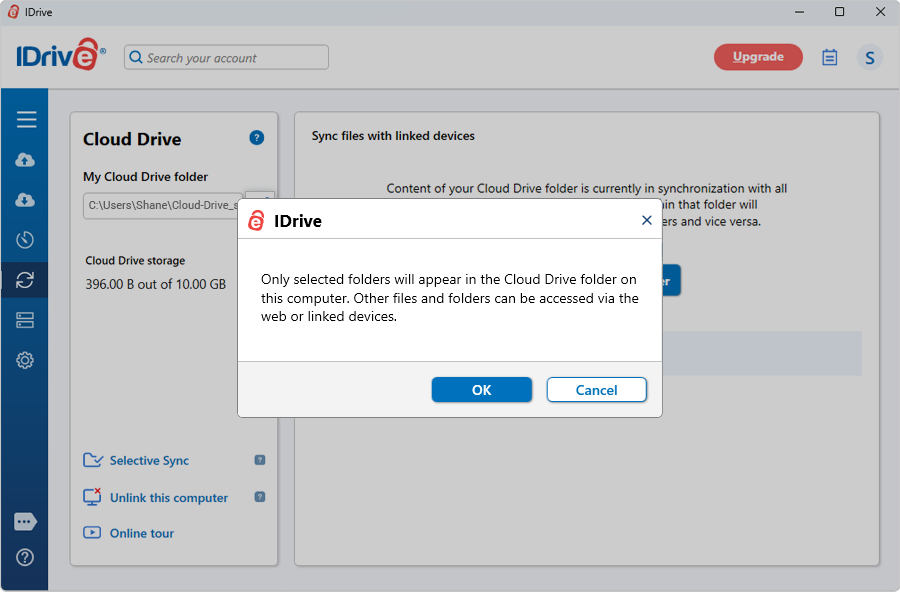Image resolution: width=900 pixels, height=592 pixels.
Task: Open the Server backup icon
Action: coord(25,320)
